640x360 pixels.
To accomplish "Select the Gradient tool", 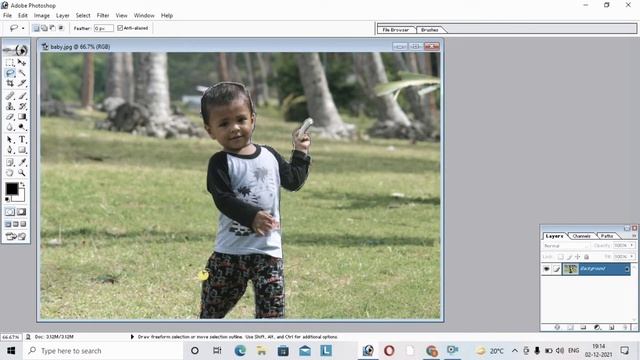I will coord(22,117).
